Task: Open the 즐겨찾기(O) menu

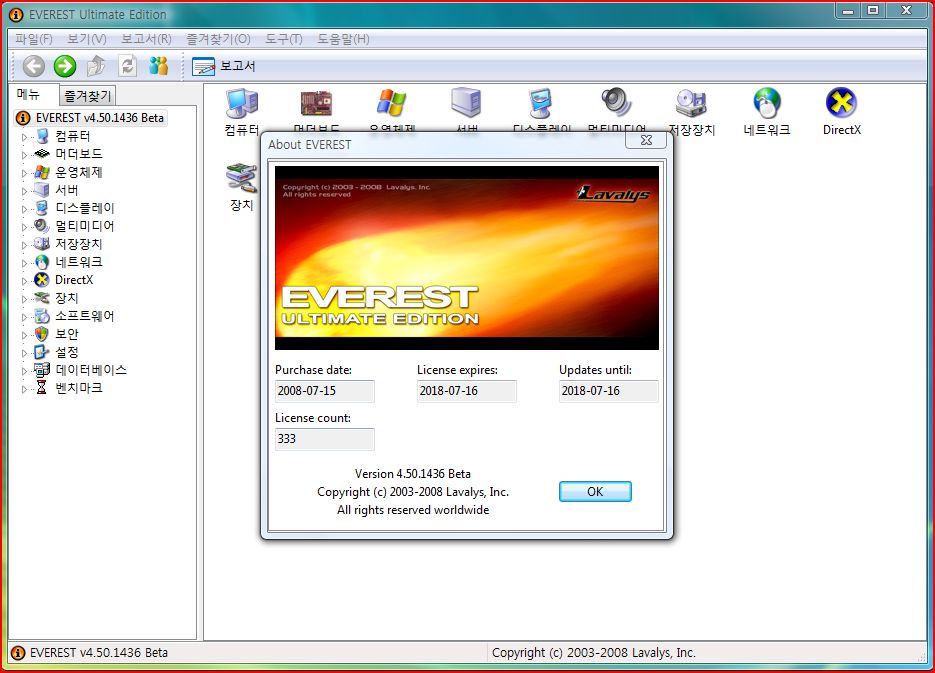Action: (x=218, y=39)
